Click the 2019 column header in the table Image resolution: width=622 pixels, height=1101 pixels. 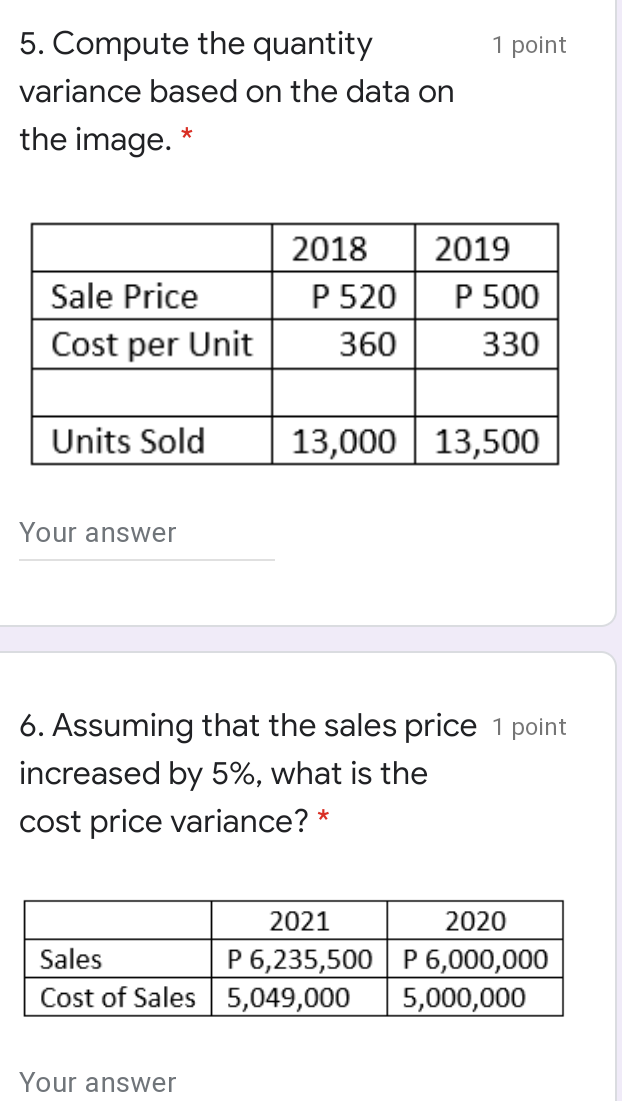484,248
